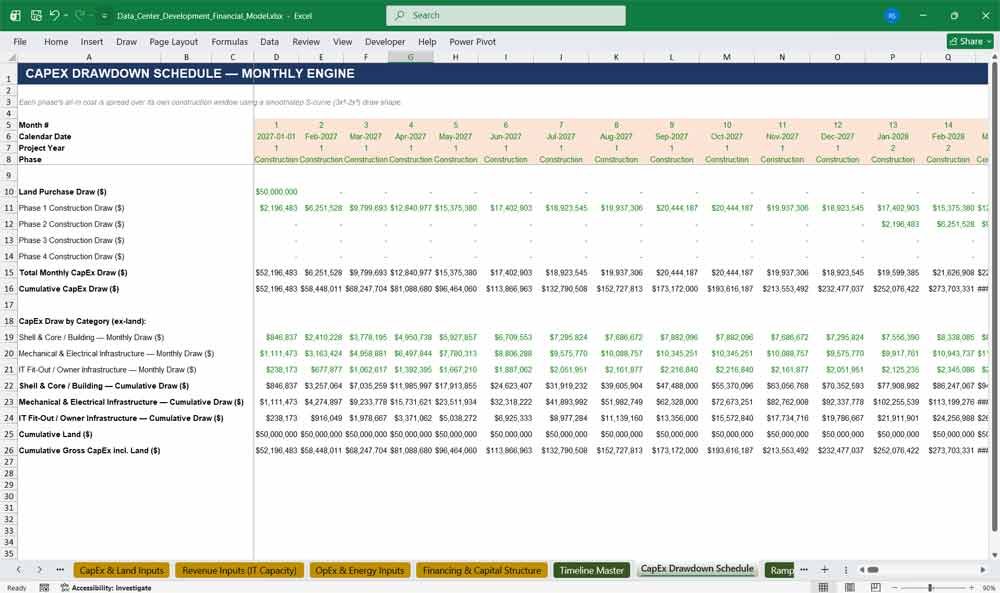Image resolution: width=1000 pixels, height=593 pixels.
Task: Open the partially visible Ramp sheet tab
Action: tap(780, 570)
